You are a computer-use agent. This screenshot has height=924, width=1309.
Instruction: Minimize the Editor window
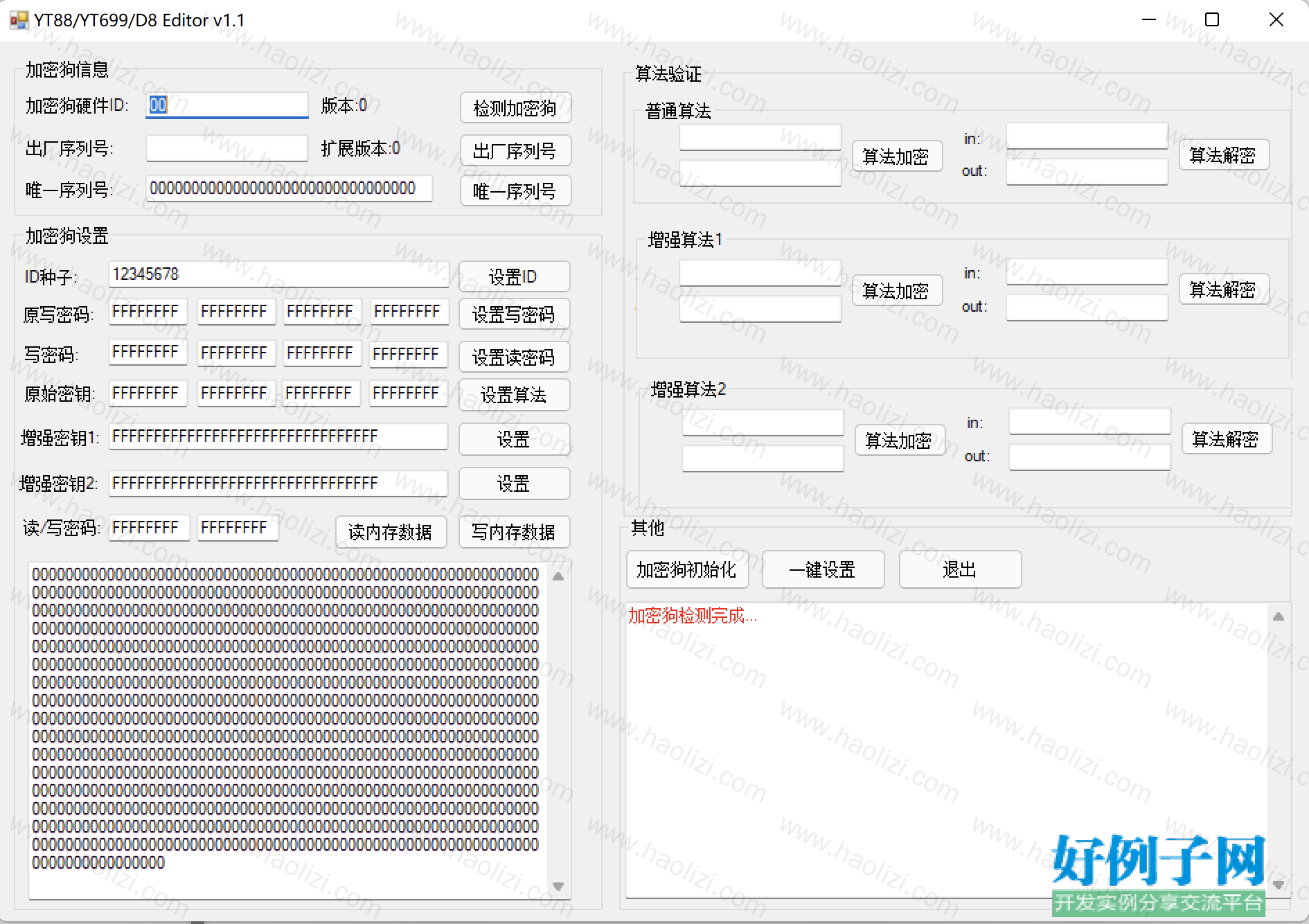[x=1149, y=19]
